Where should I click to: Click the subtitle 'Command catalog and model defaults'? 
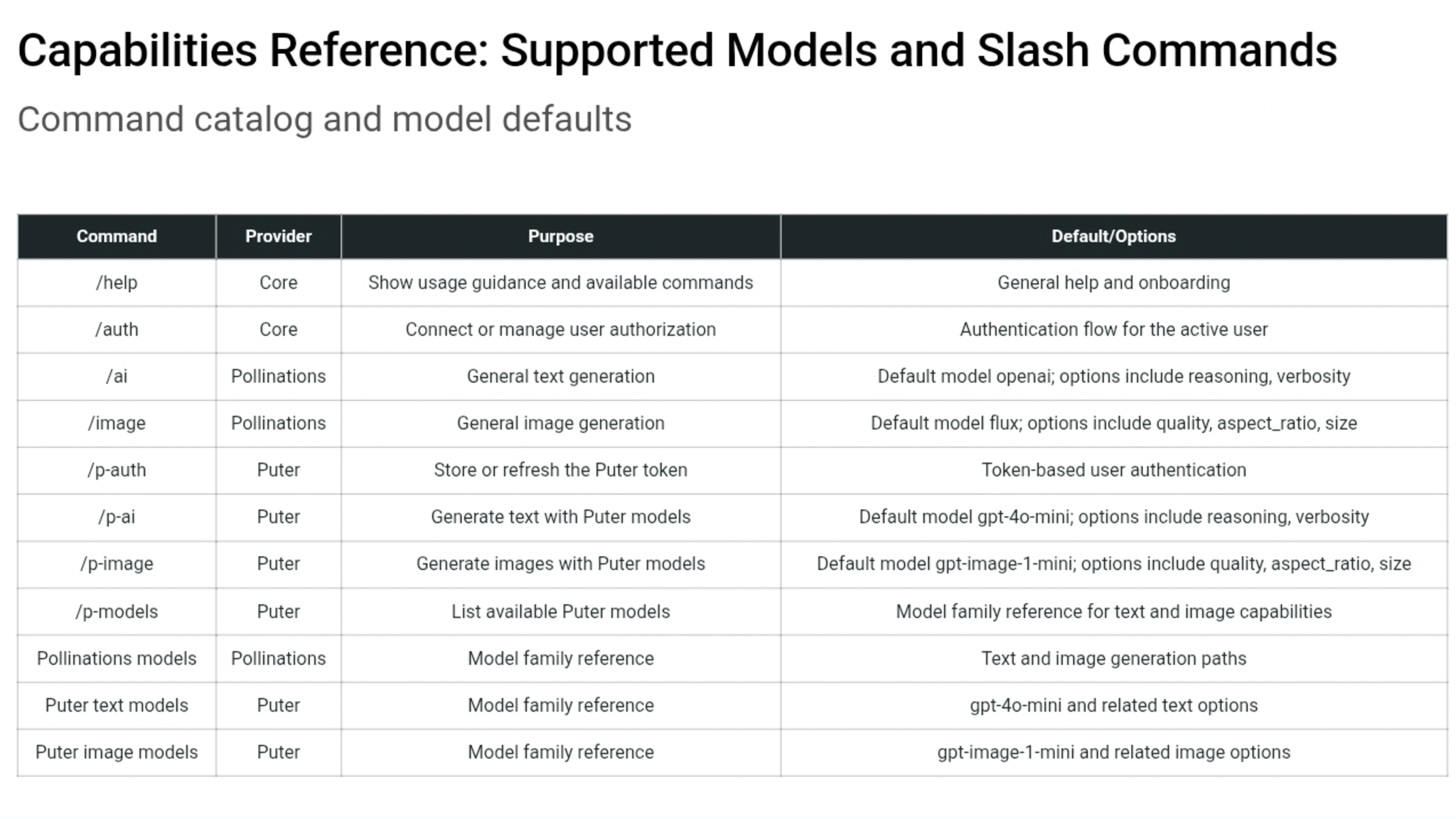324,119
